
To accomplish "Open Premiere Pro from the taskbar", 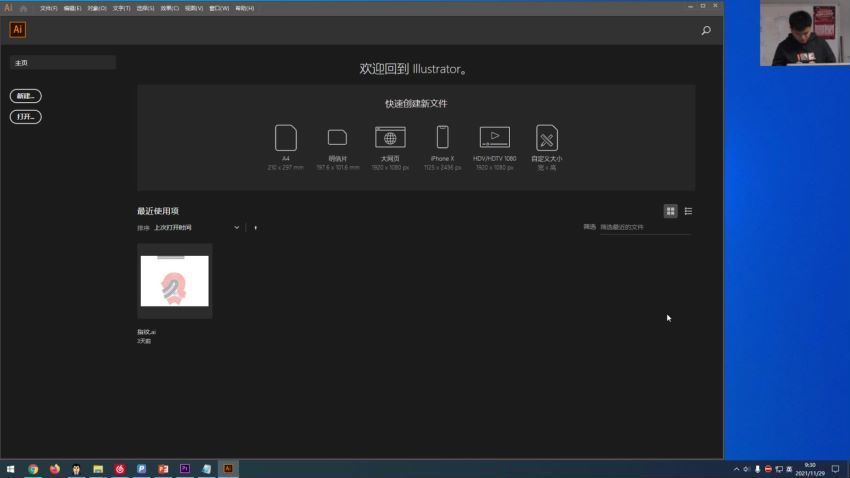I will tap(185, 469).
